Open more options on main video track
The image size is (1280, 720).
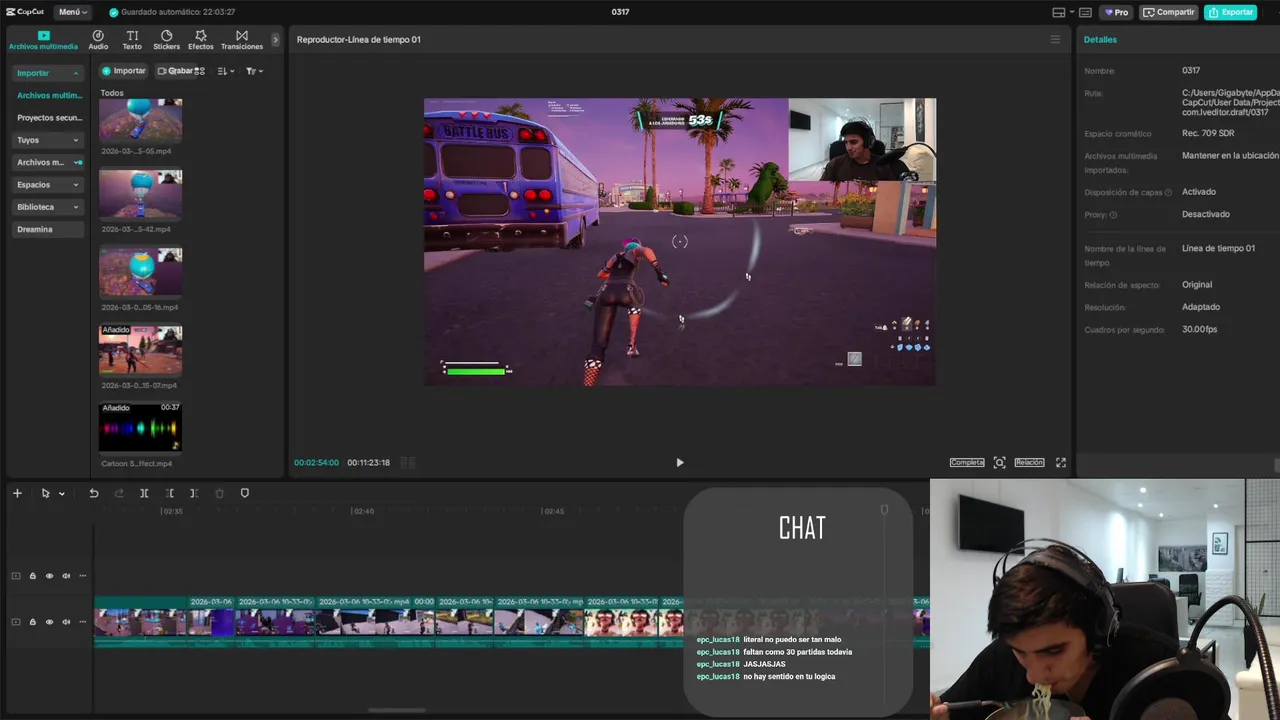pos(83,622)
